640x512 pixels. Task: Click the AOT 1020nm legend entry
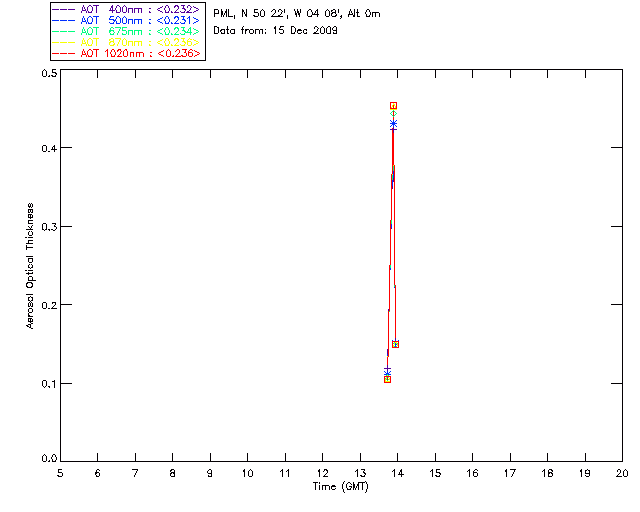coord(127,53)
